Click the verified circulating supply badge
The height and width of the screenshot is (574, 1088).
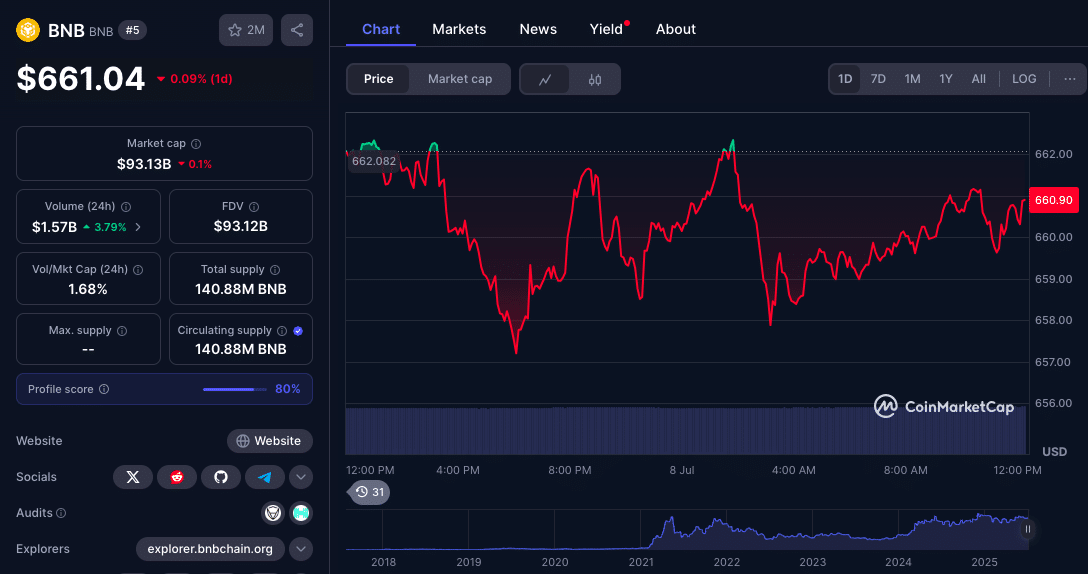tap(298, 331)
